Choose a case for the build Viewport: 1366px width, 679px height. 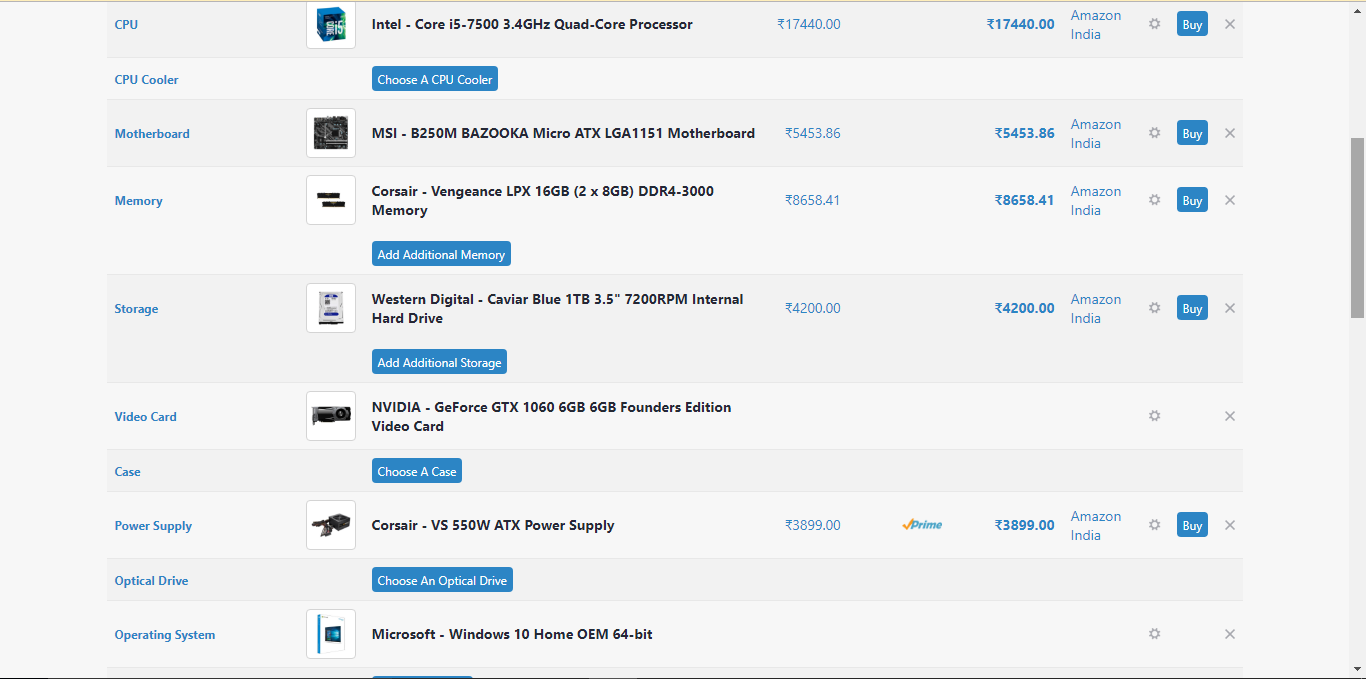tap(416, 471)
